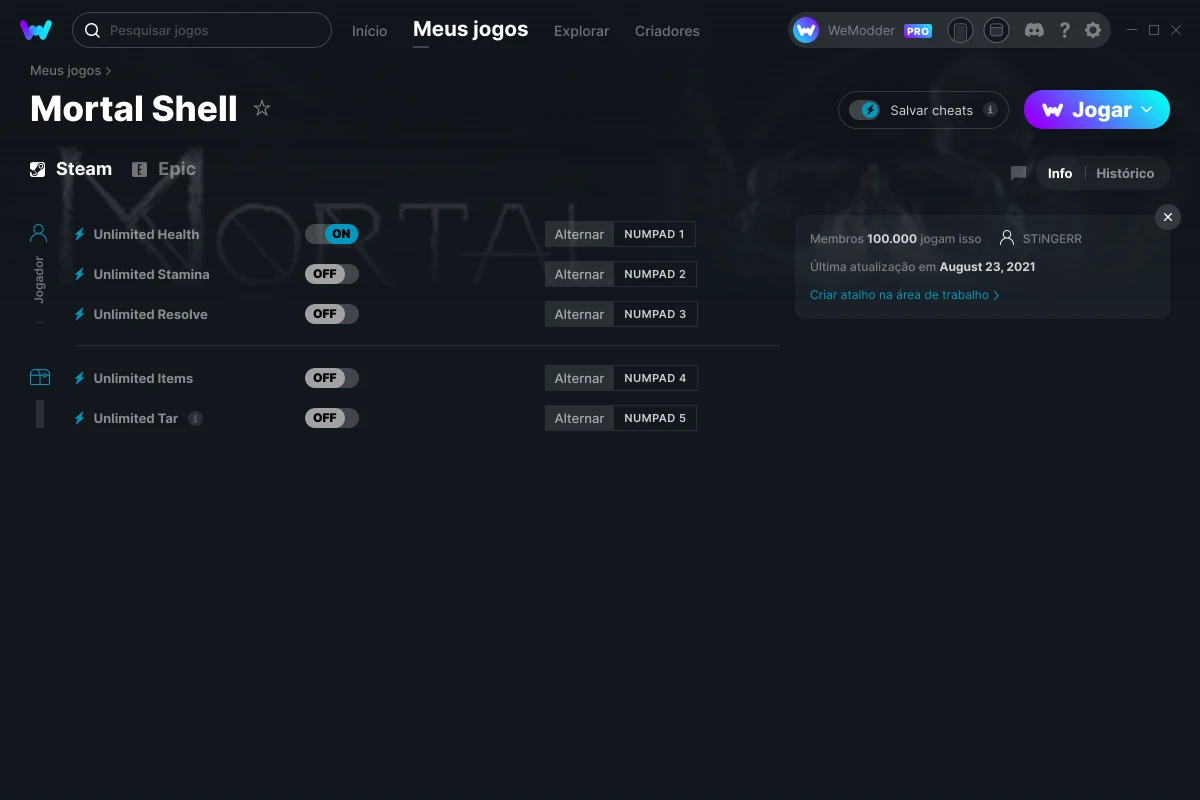Click the controller overlay icon in header
This screenshot has height=800, width=1200.
pos(996,30)
